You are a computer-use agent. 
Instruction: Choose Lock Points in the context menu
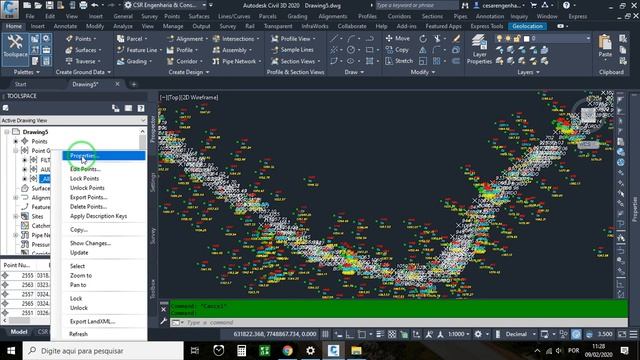[84, 178]
